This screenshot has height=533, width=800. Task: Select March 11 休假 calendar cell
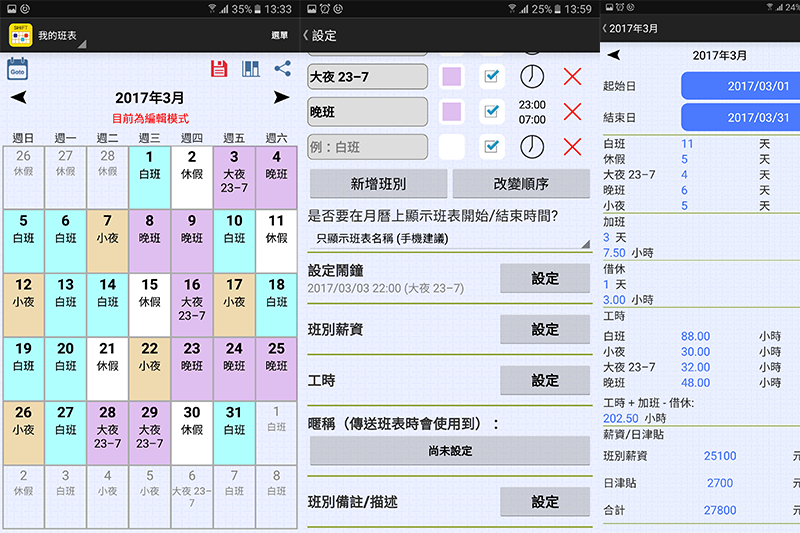point(276,241)
